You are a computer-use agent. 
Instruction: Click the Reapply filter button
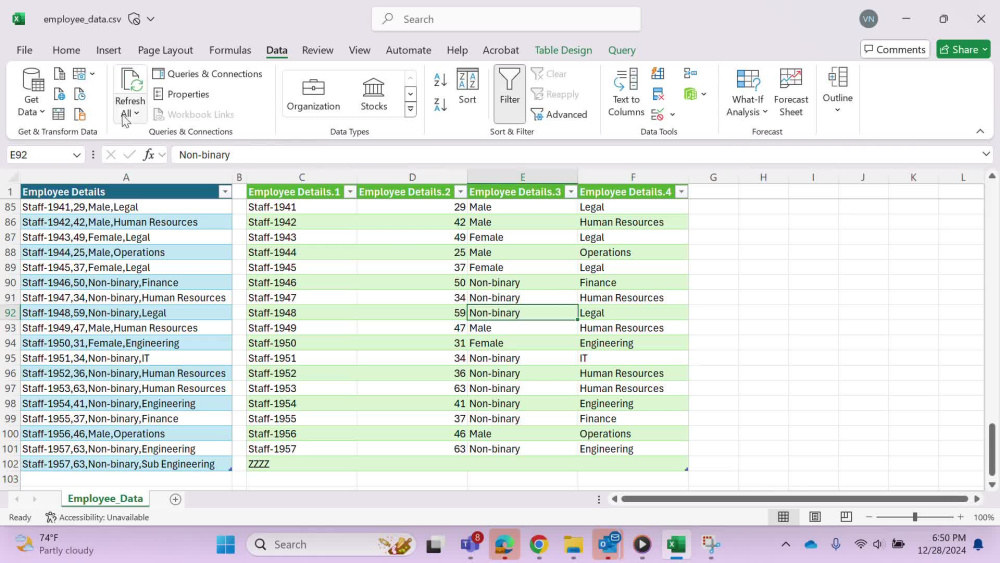(x=555, y=94)
